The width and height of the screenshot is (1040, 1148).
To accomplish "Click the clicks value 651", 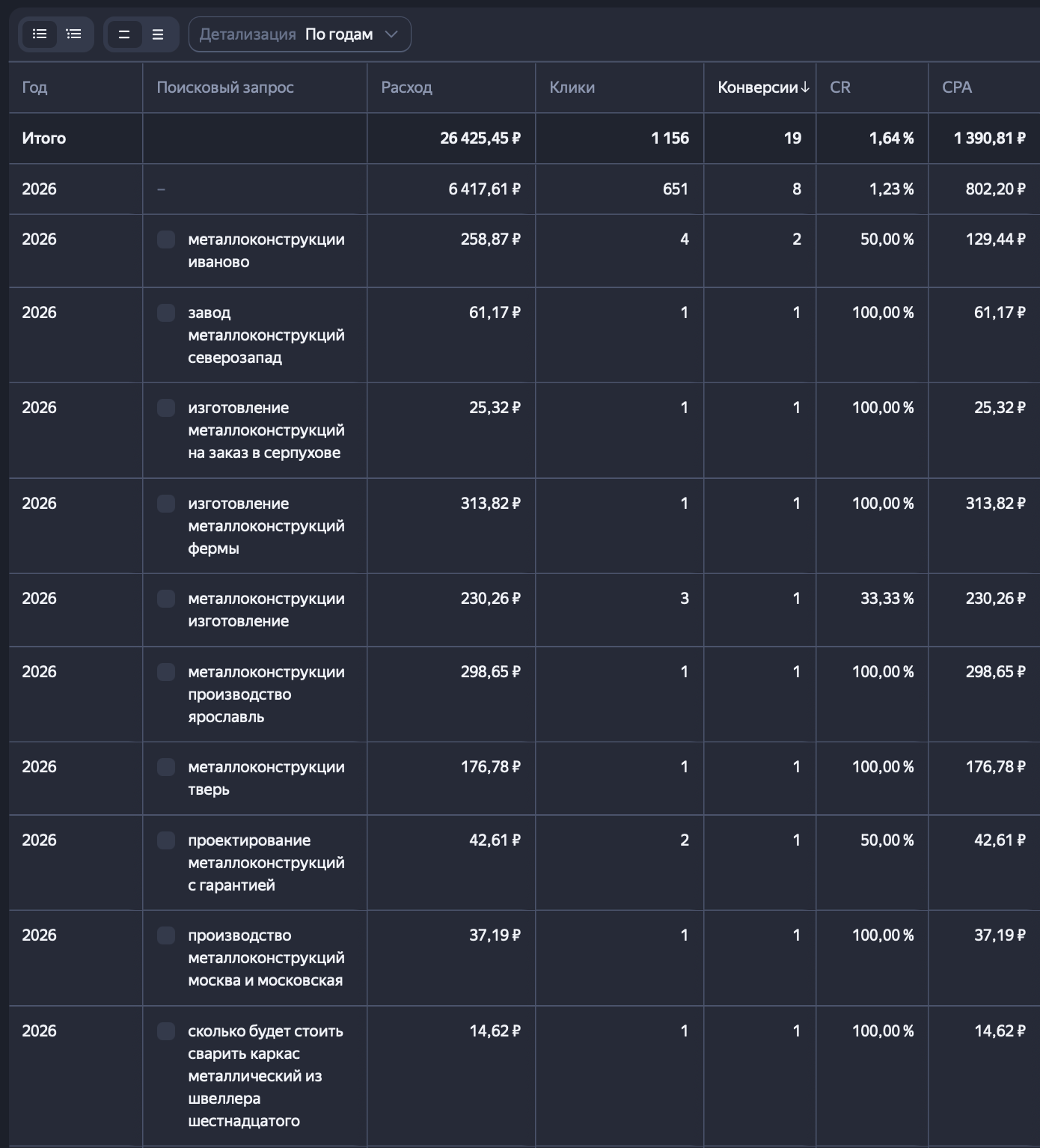I will pos(676,189).
